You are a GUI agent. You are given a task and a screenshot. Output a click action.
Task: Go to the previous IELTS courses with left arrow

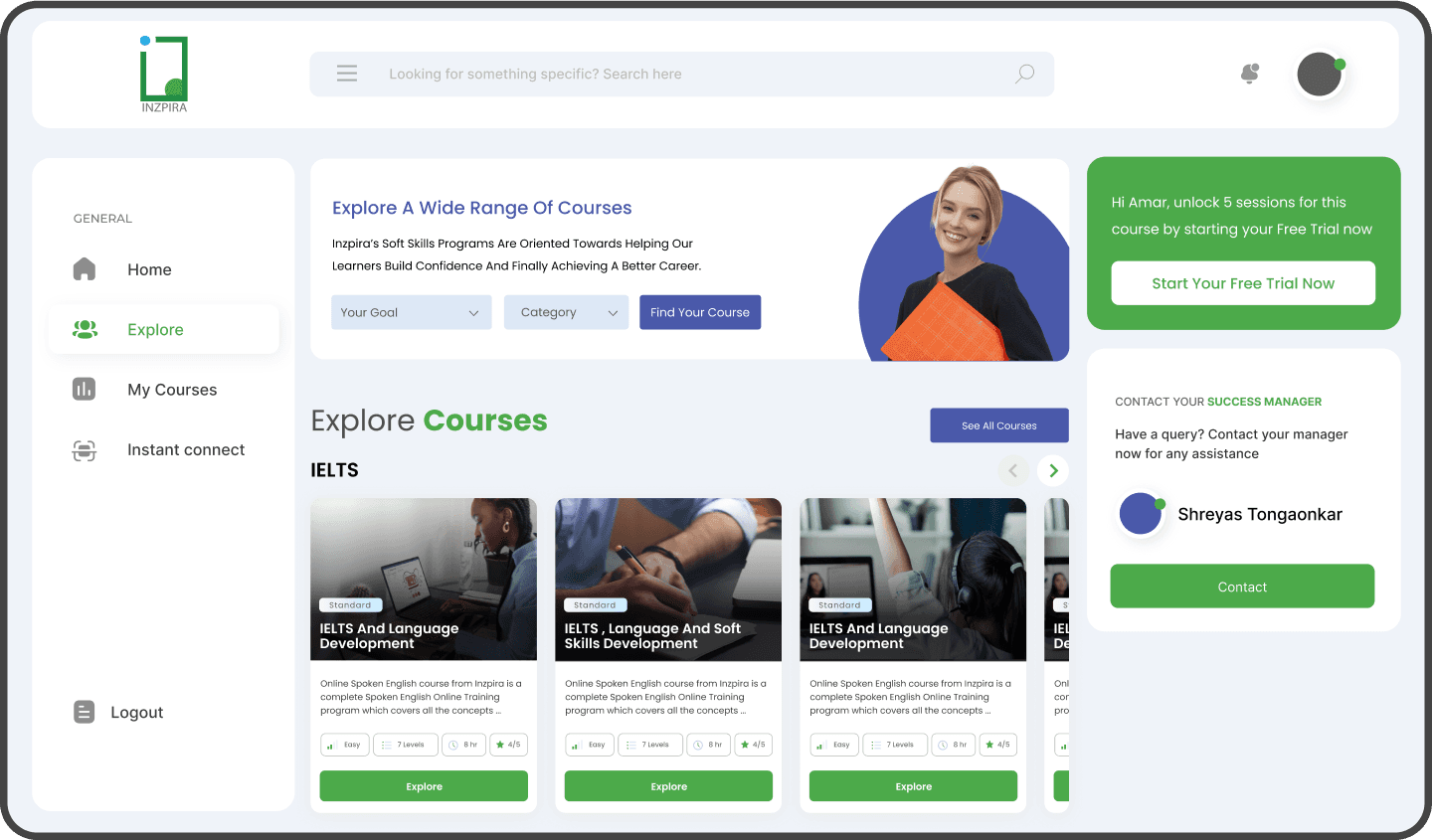tap(1013, 470)
